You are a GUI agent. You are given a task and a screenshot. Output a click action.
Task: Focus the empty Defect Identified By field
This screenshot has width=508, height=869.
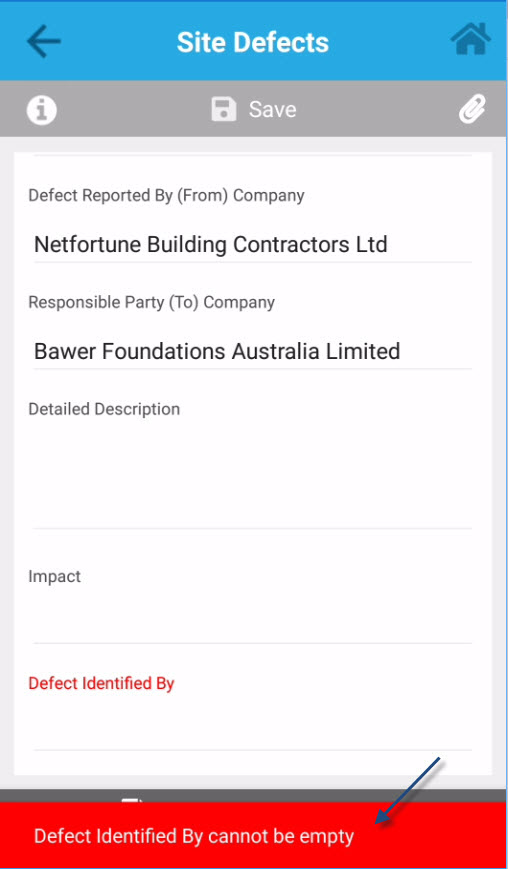tap(253, 724)
